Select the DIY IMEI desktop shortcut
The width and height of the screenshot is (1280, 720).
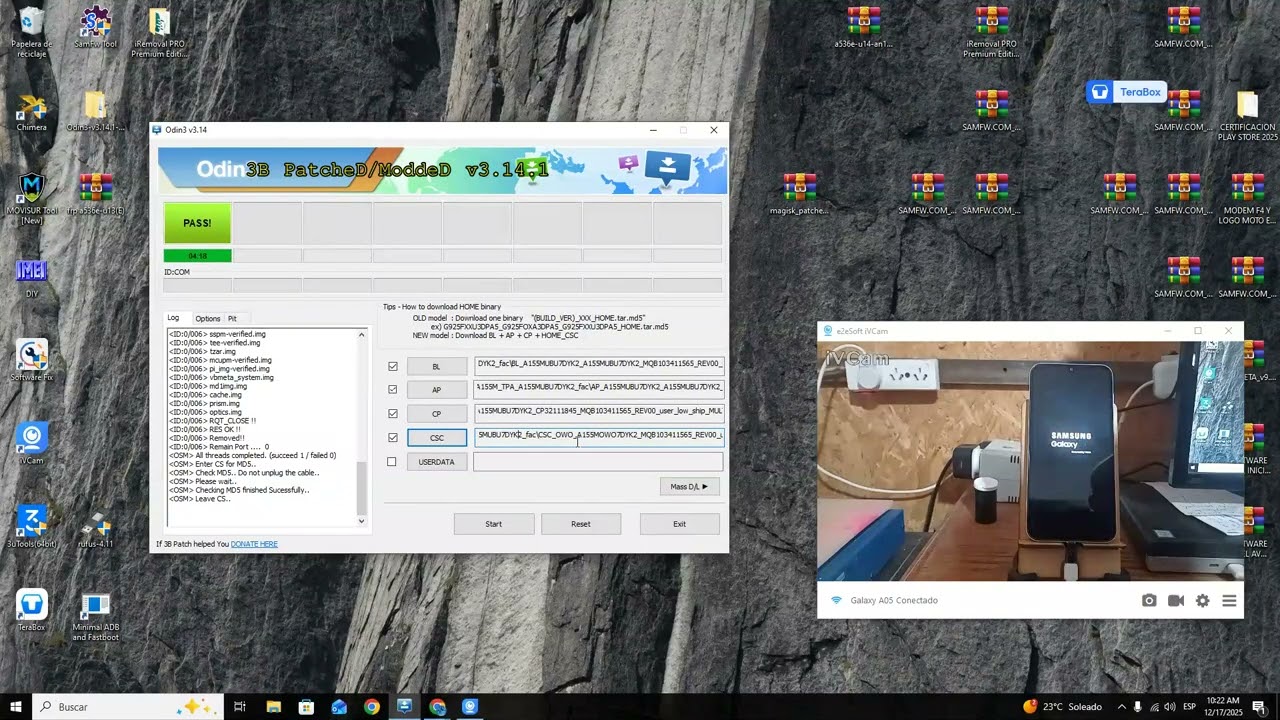[x=31, y=277]
